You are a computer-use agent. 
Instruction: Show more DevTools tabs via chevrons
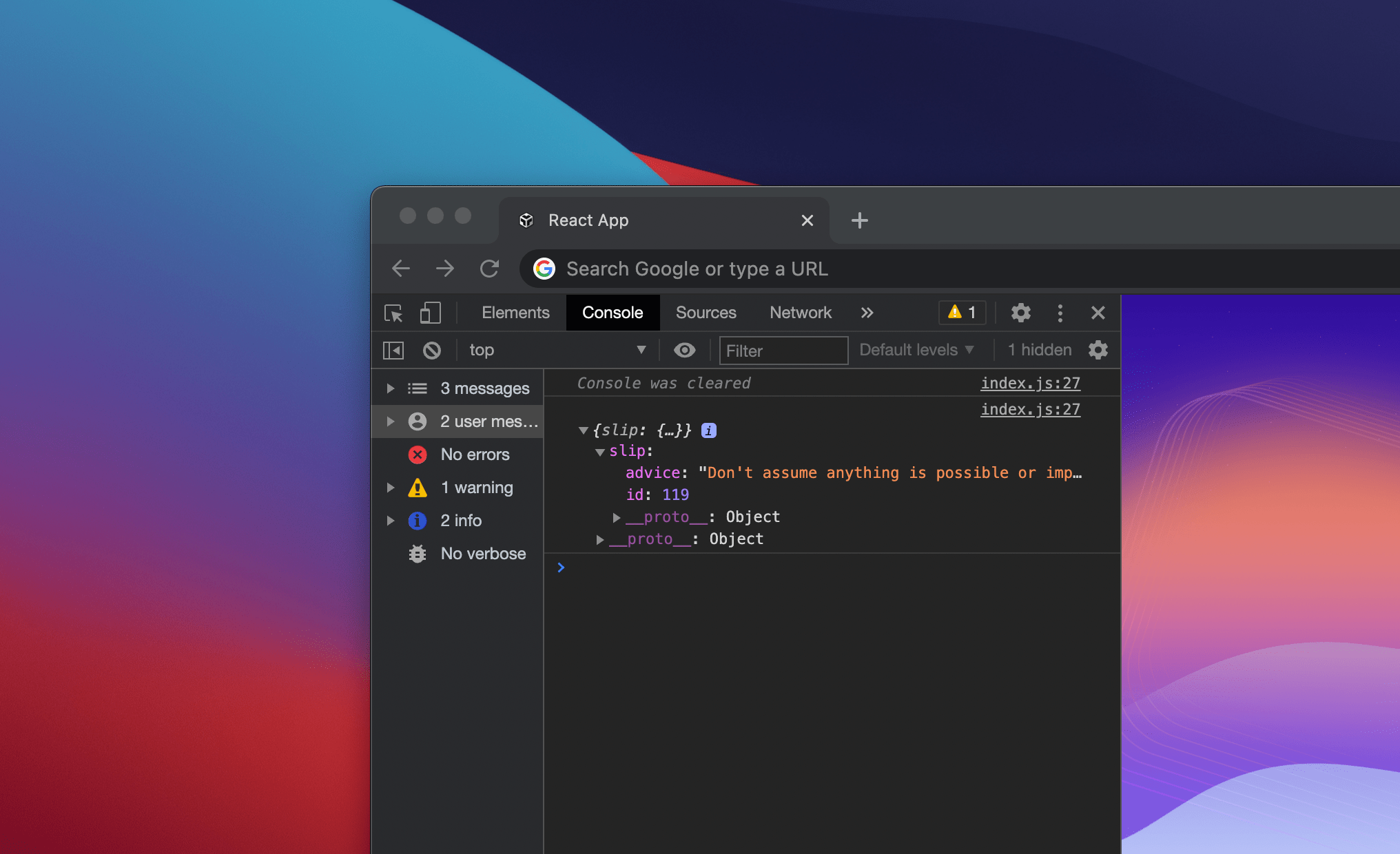pos(867,313)
